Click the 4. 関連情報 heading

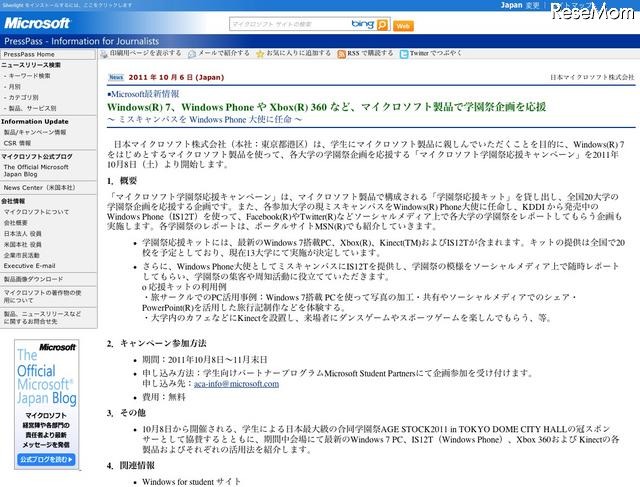[131, 465]
